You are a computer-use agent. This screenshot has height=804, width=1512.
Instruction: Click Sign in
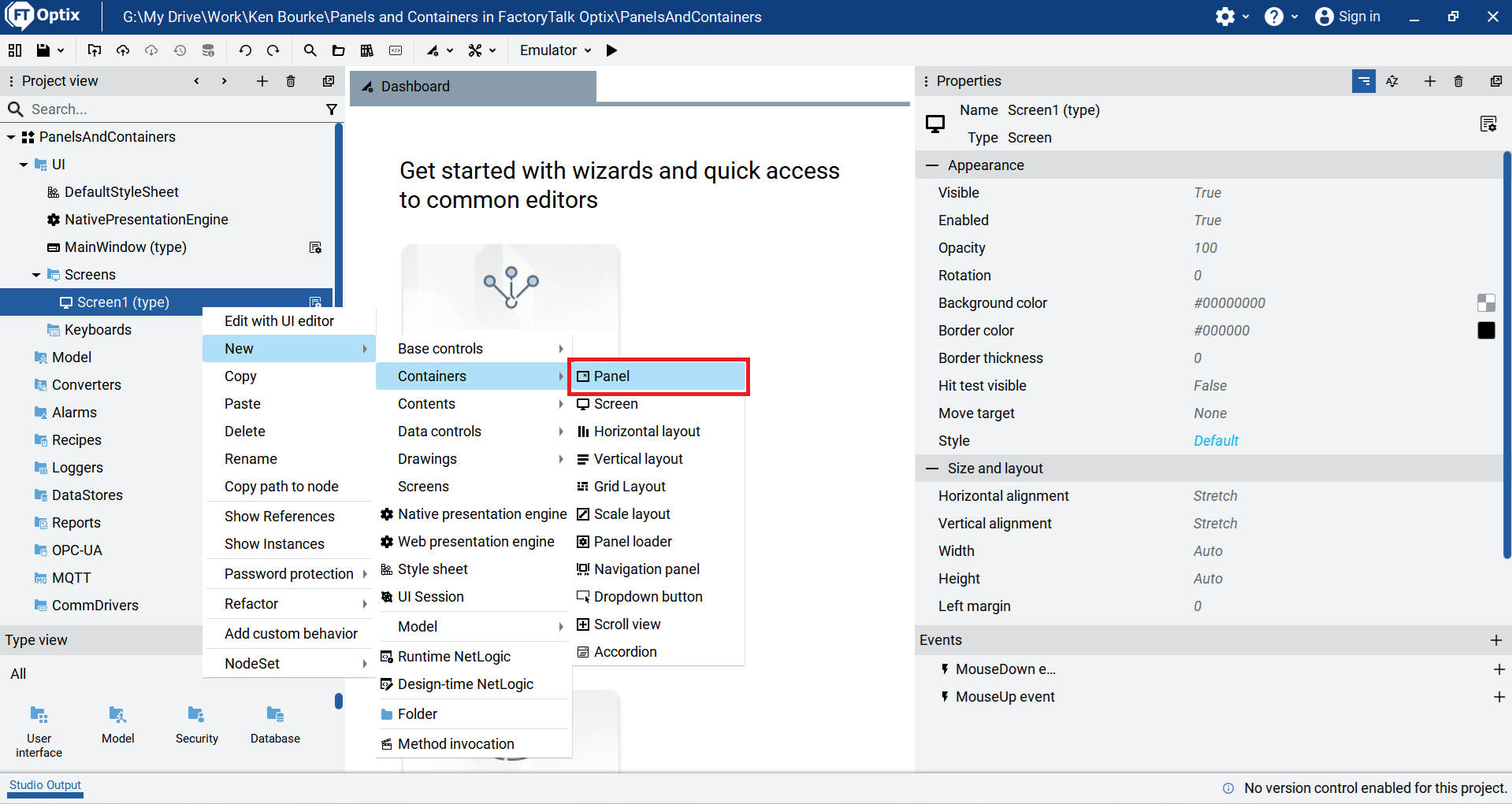click(x=1348, y=17)
